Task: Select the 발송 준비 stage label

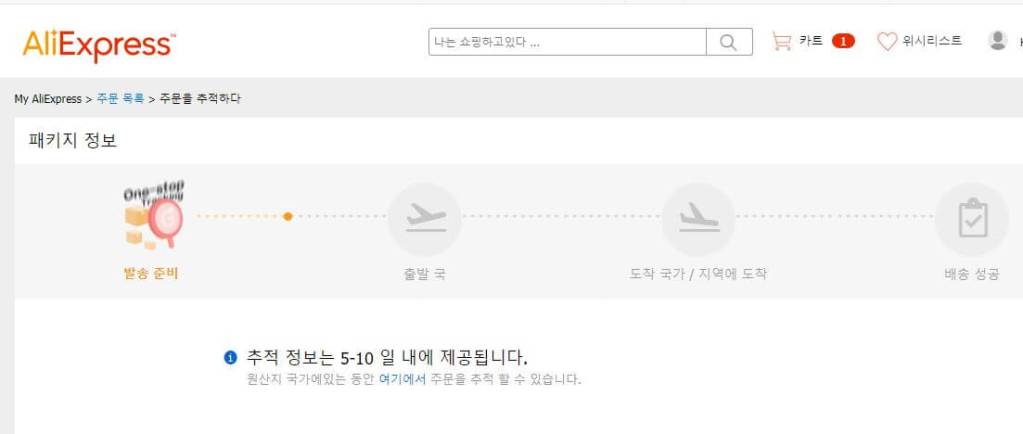Action: pos(151,273)
